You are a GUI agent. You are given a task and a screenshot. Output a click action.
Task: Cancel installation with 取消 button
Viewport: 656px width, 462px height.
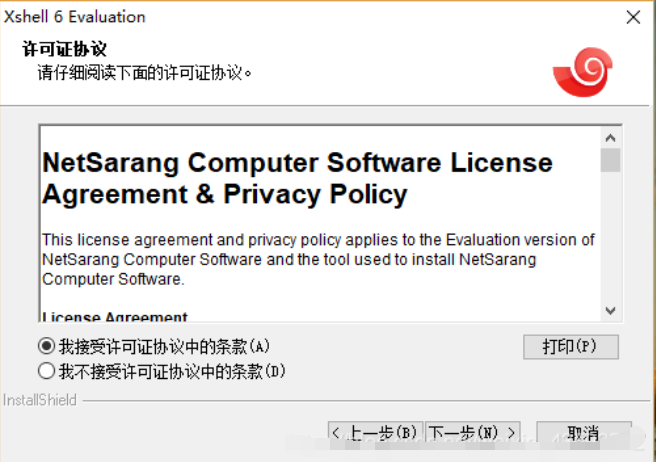click(584, 432)
